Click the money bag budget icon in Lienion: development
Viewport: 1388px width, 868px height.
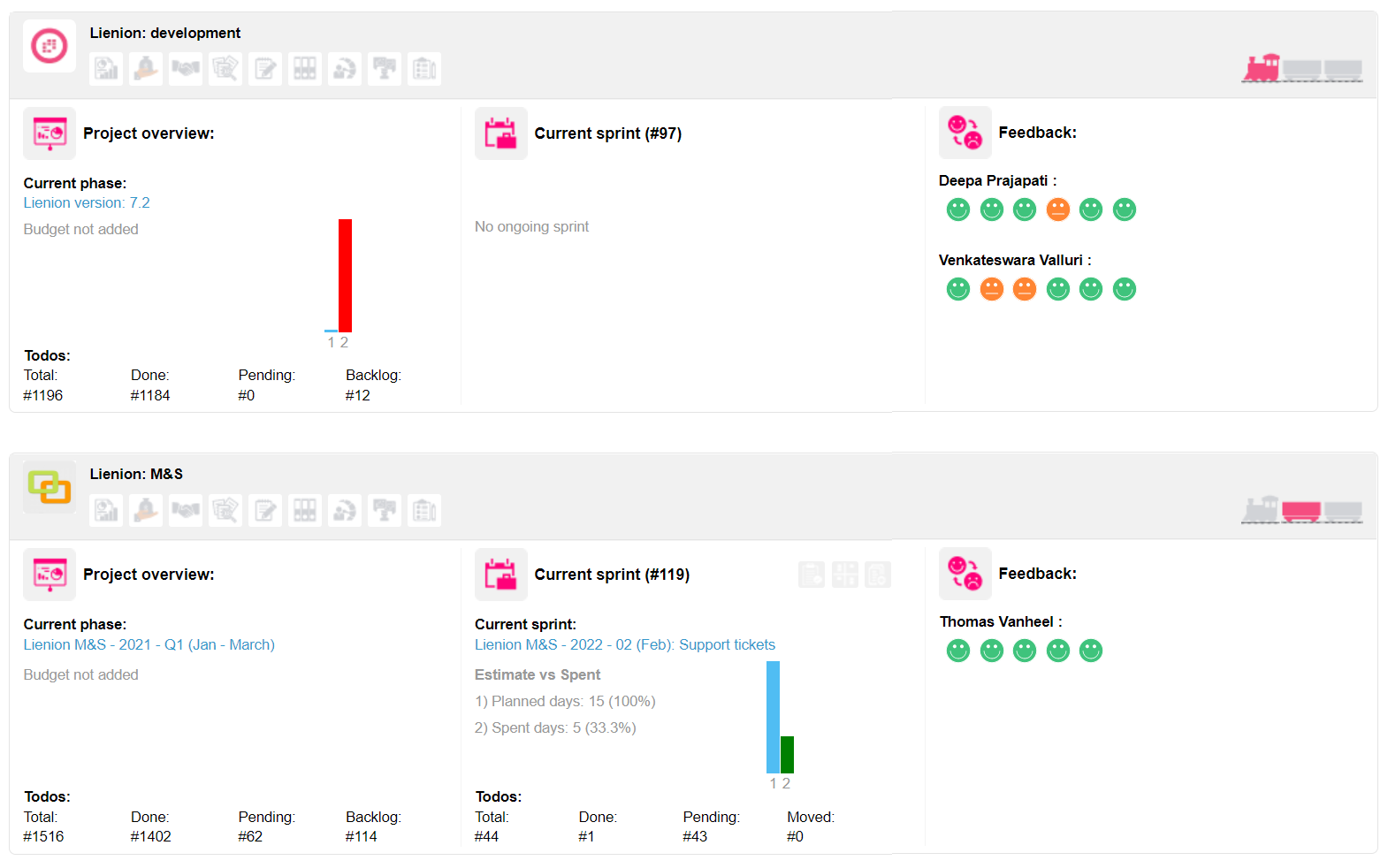coord(146,69)
